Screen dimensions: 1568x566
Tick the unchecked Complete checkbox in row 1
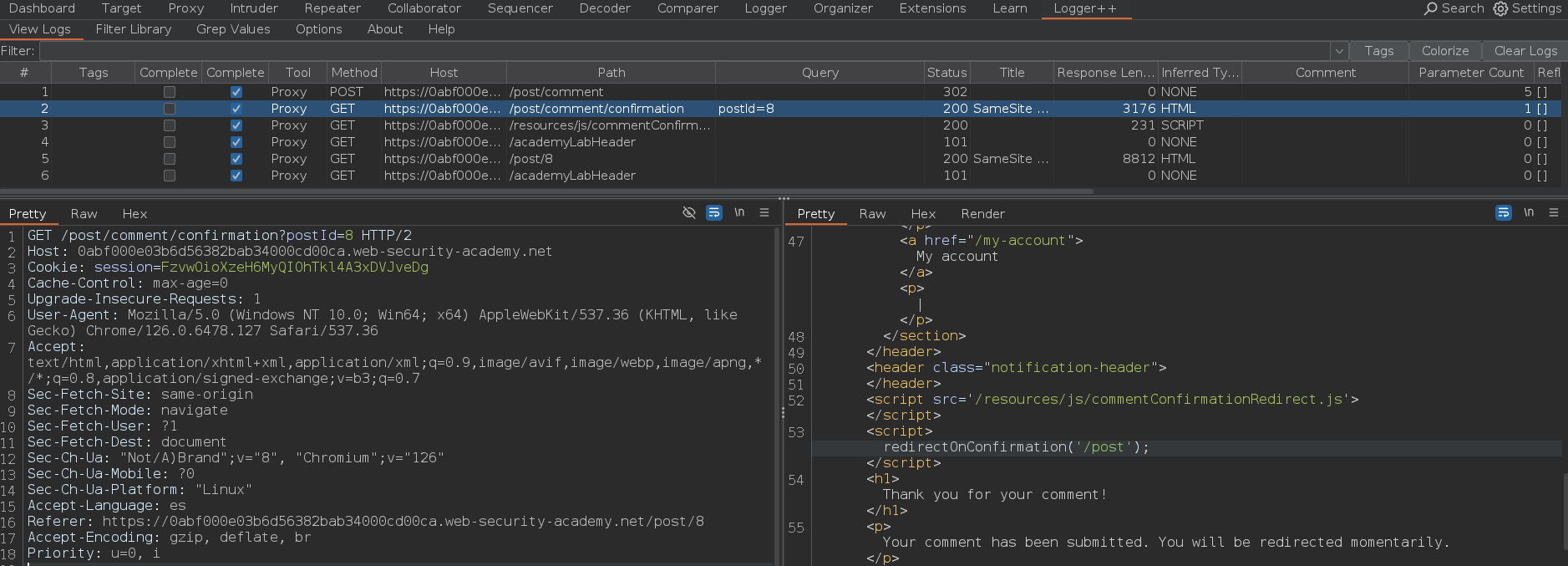click(170, 92)
